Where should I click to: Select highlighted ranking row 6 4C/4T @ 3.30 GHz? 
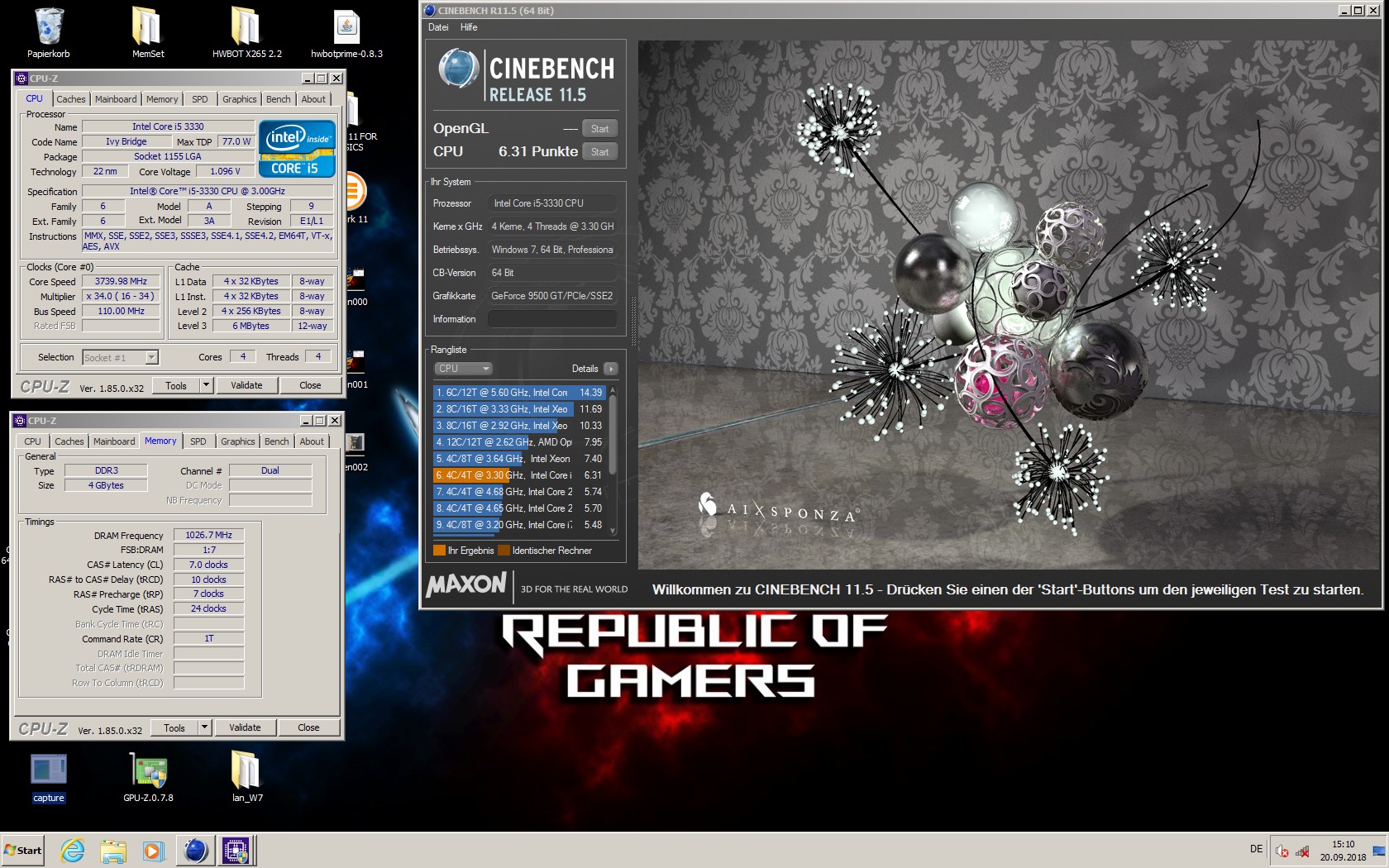coord(519,475)
